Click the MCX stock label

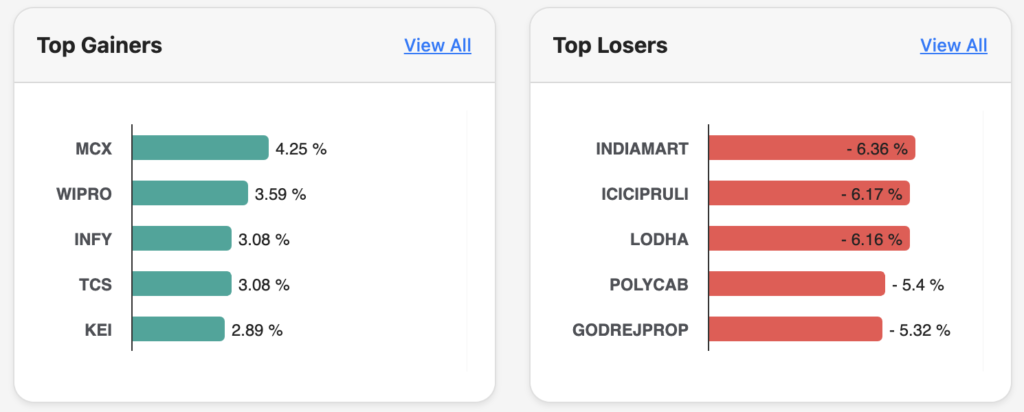93,148
